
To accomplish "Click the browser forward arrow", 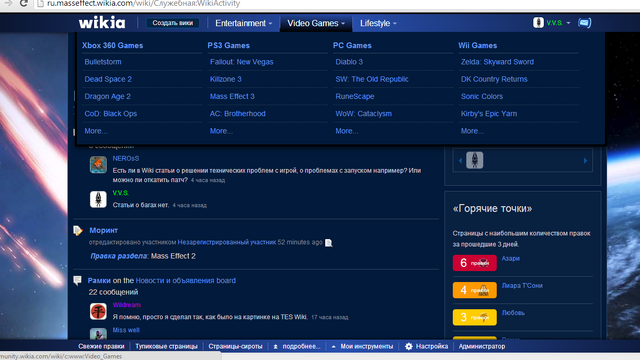I will [8, 4].
